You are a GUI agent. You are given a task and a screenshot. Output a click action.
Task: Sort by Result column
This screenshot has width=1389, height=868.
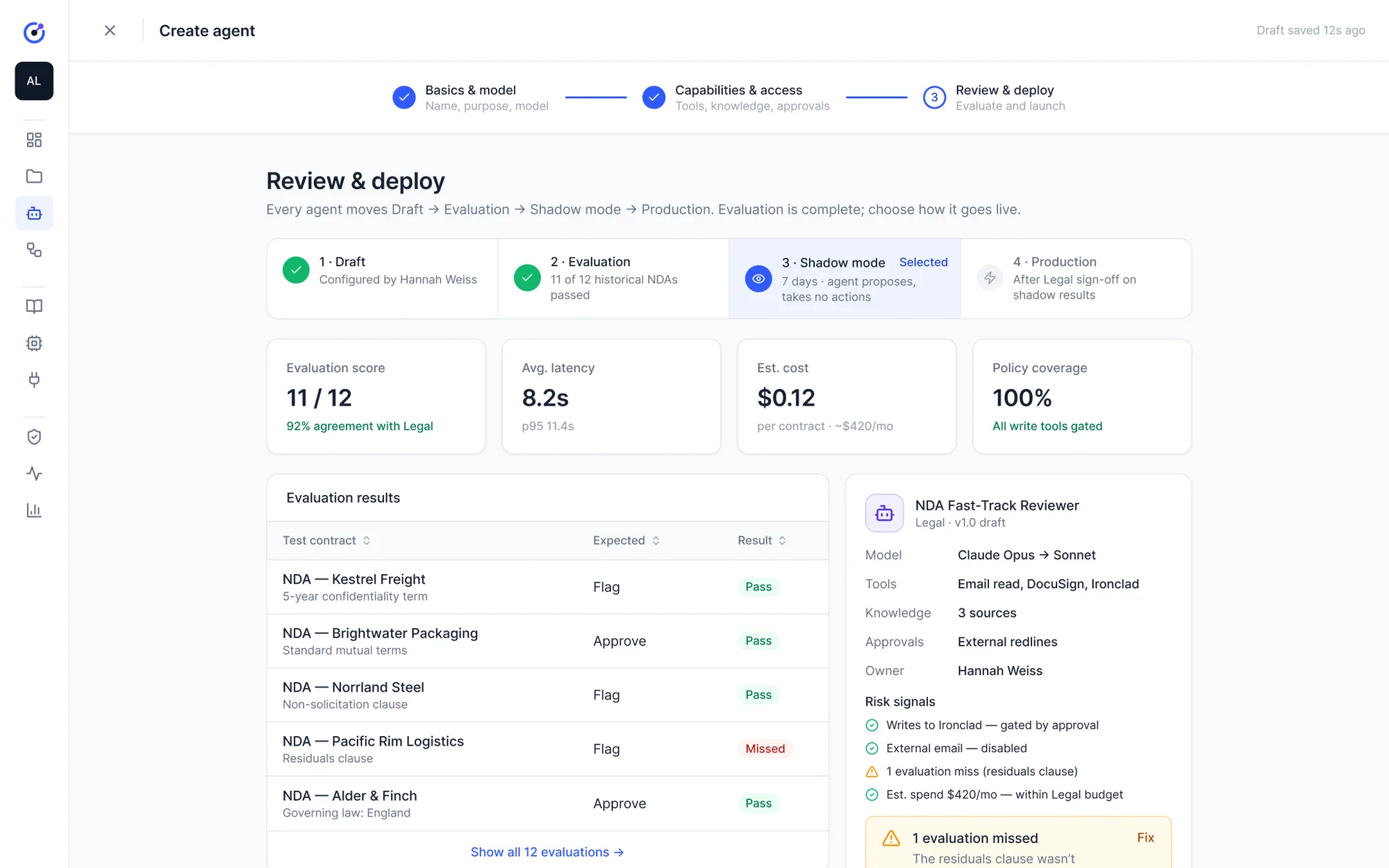762,540
